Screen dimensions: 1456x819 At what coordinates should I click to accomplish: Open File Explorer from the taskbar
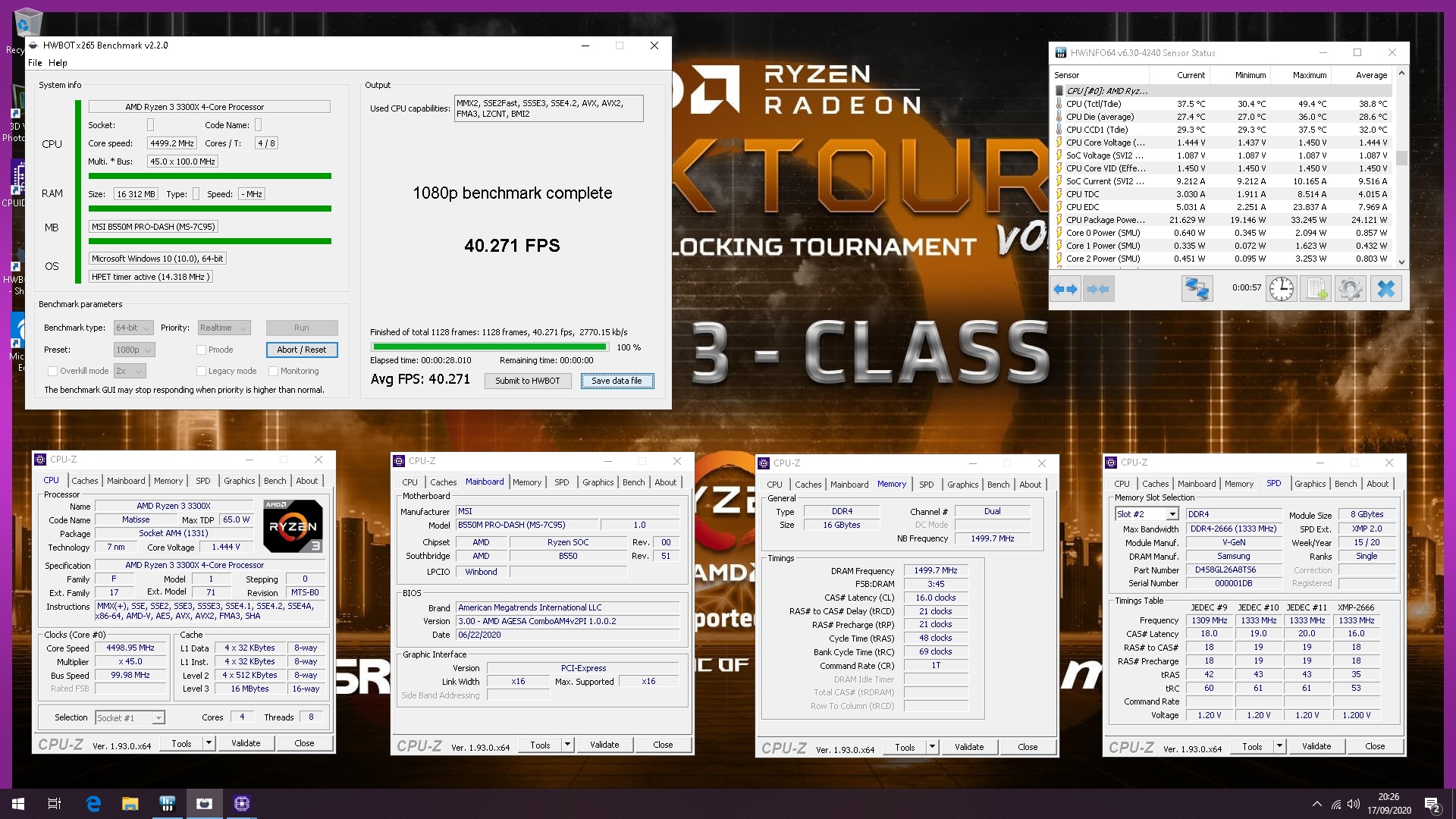pos(130,804)
